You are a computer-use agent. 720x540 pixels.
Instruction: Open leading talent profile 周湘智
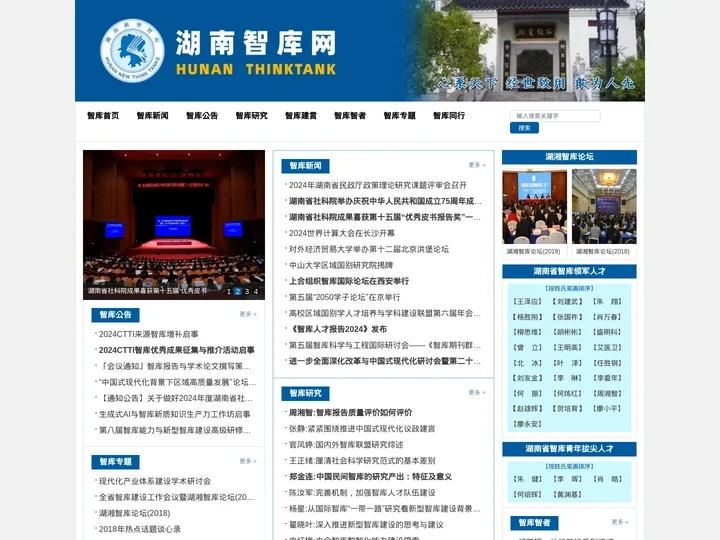tap(608, 394)
